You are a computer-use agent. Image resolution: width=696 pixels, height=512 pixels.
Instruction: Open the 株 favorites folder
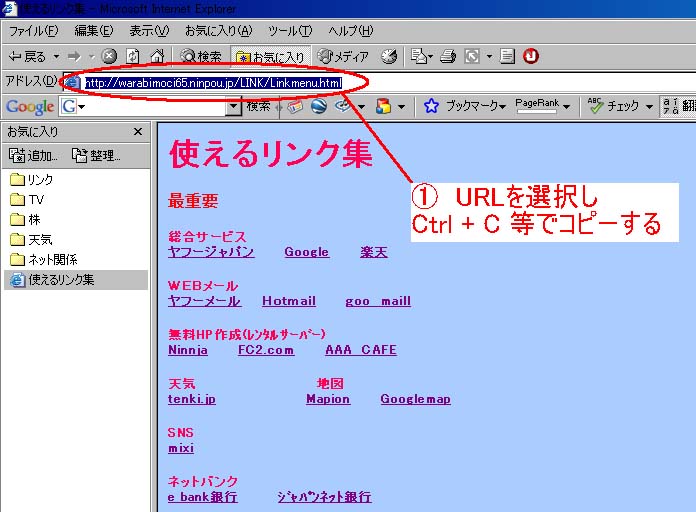[25, 219]
